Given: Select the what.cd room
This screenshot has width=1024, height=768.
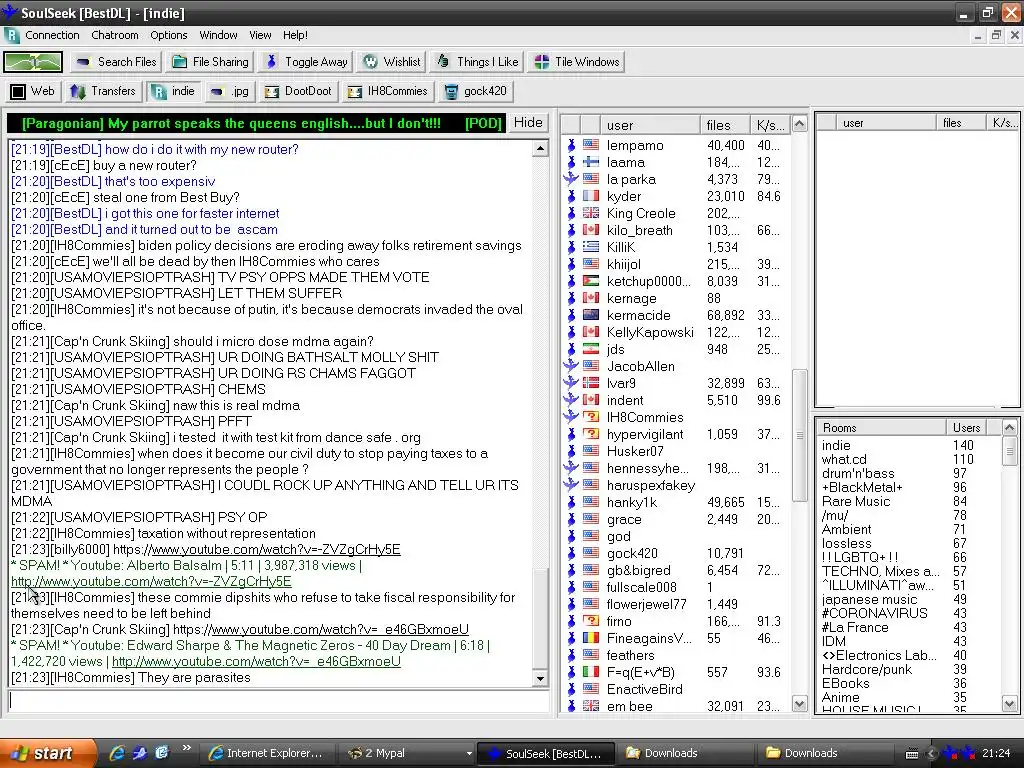Looking at the screenshot, I should (x=844, y=459).
